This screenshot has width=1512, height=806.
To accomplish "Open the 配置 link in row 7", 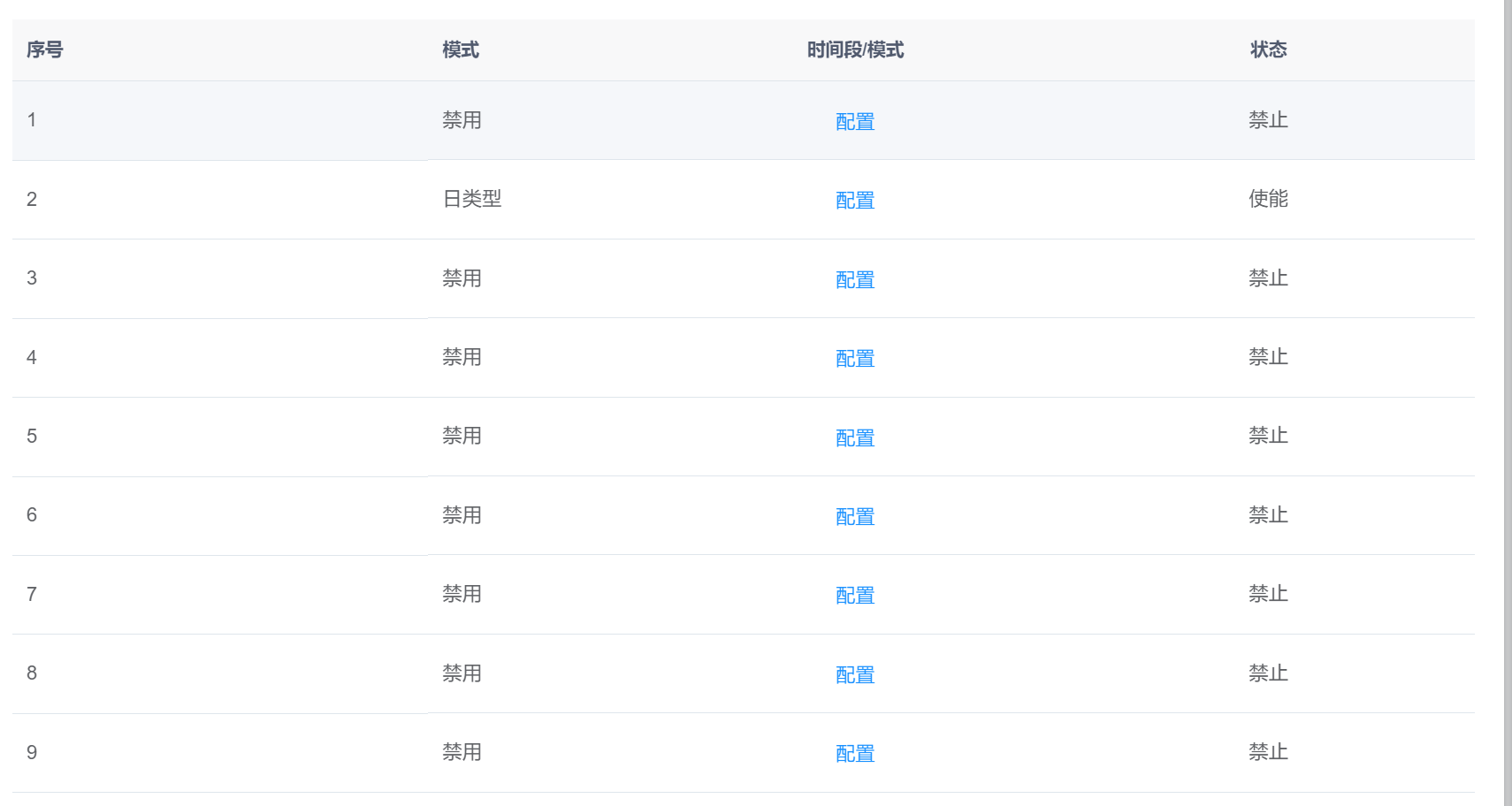I will (855, 596).
